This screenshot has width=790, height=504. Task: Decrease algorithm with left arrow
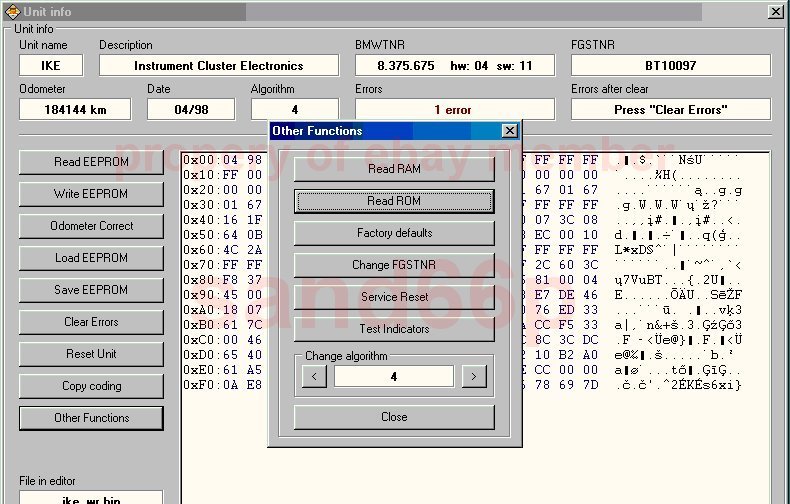click(x=314, y=376)
